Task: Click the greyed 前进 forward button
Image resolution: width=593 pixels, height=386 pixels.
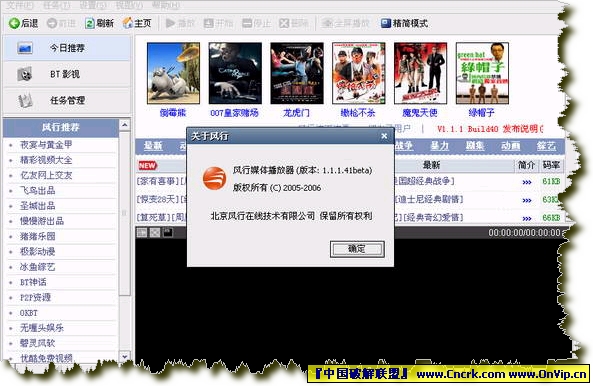Action: click(61, 23)
